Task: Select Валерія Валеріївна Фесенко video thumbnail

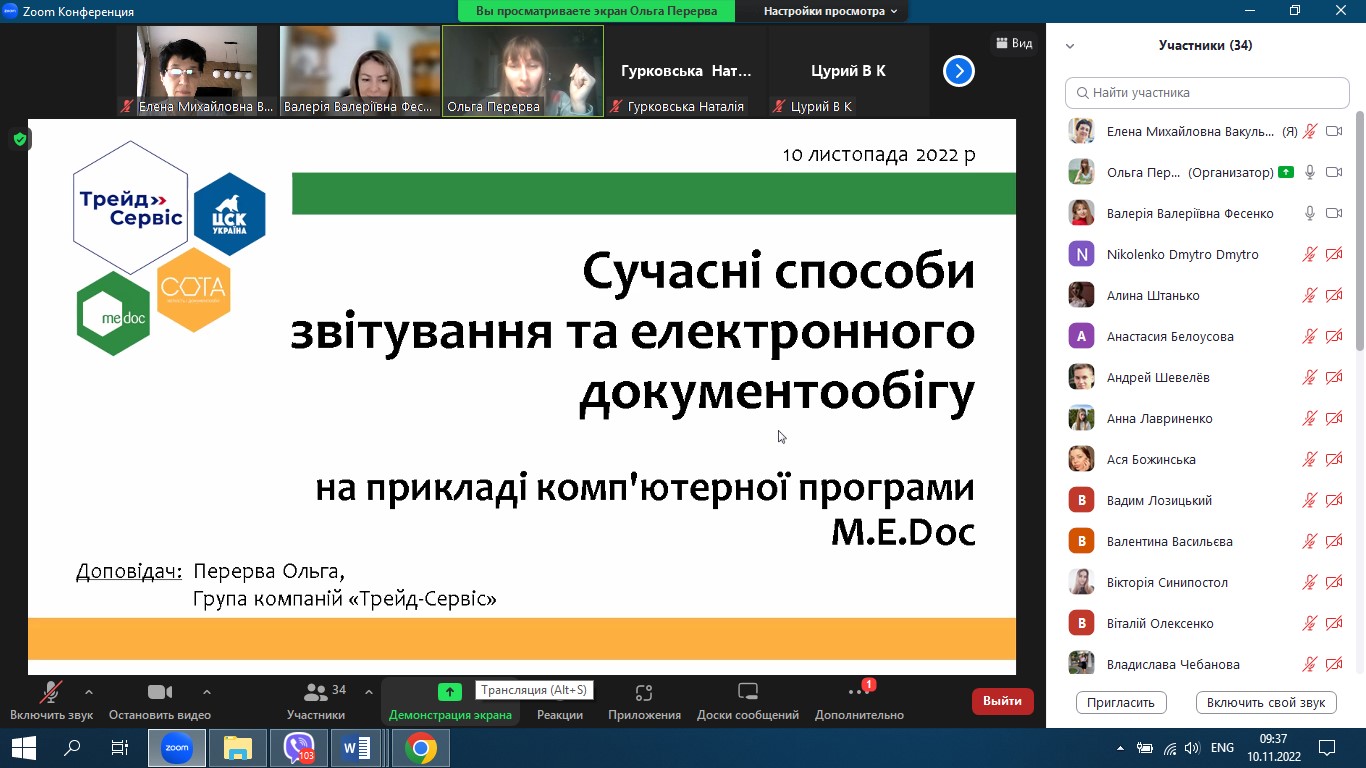Action: tap(359, 71)
